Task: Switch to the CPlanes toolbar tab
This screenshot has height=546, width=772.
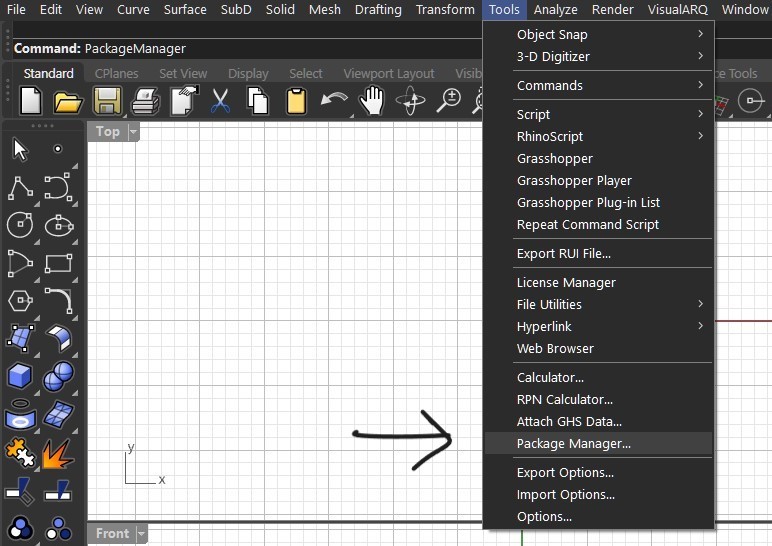Action: pyautogui.click(x=117, y=73)
